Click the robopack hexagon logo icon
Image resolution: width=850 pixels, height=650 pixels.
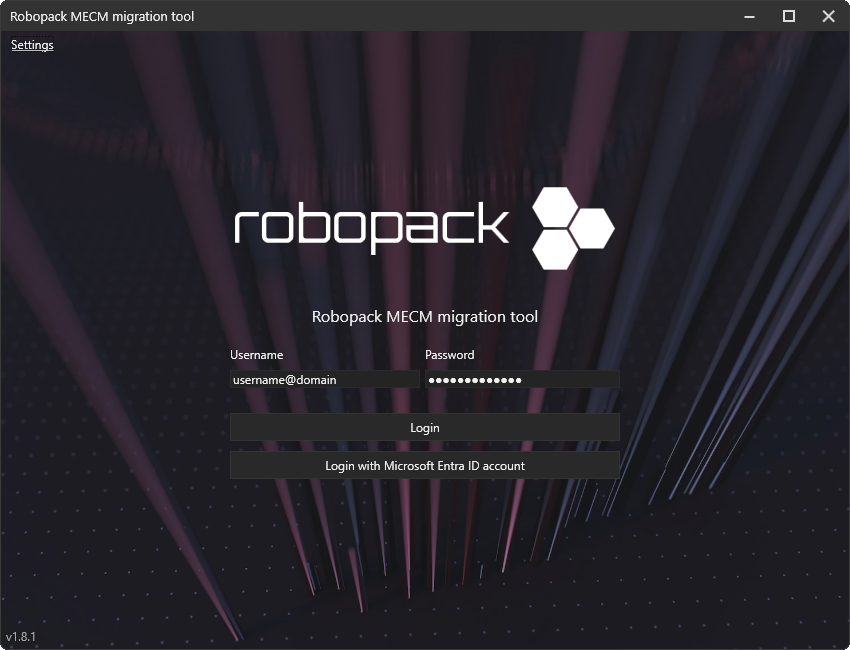(x=575, y=228)
